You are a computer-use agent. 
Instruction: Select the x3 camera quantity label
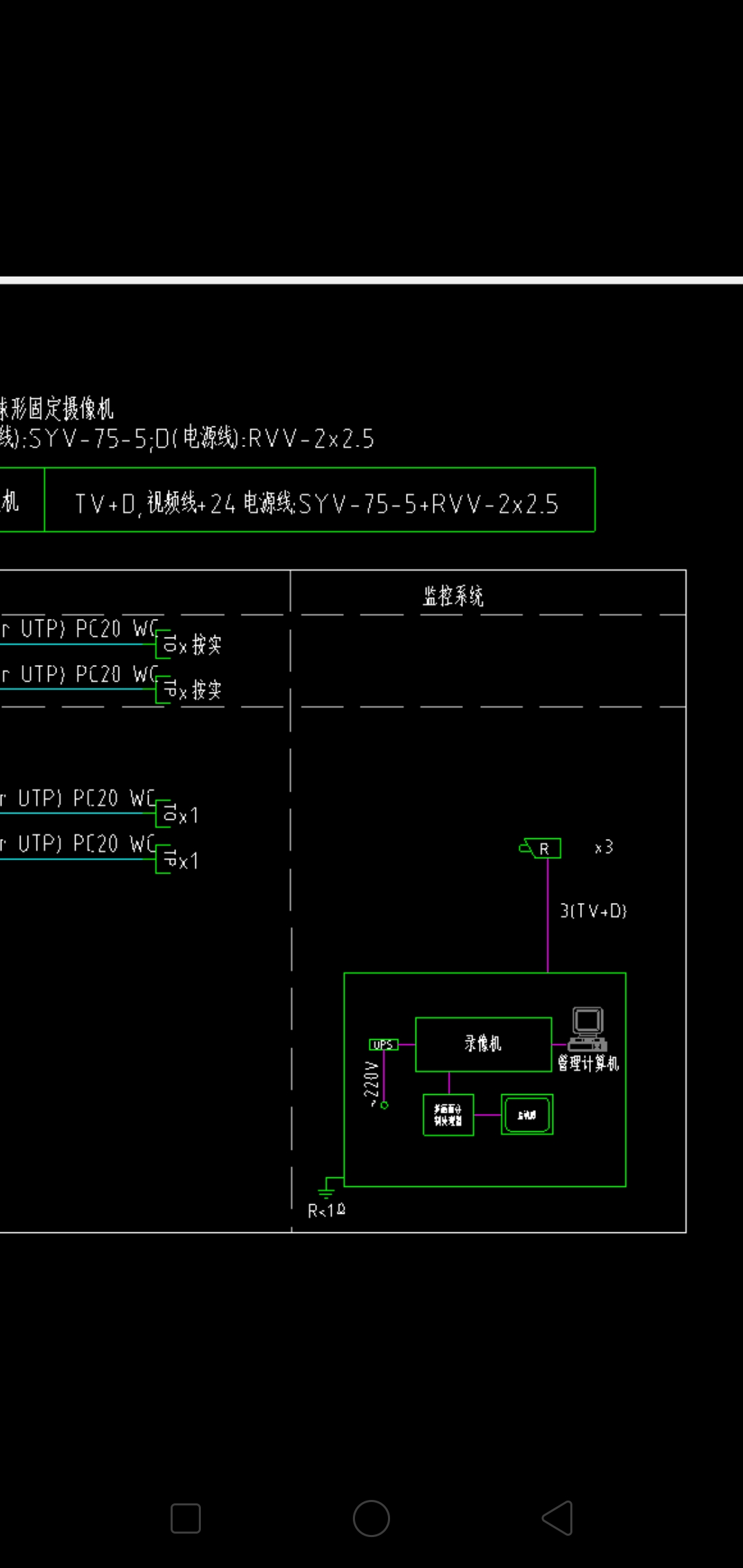pyautogui.click(x=604, y=847)
